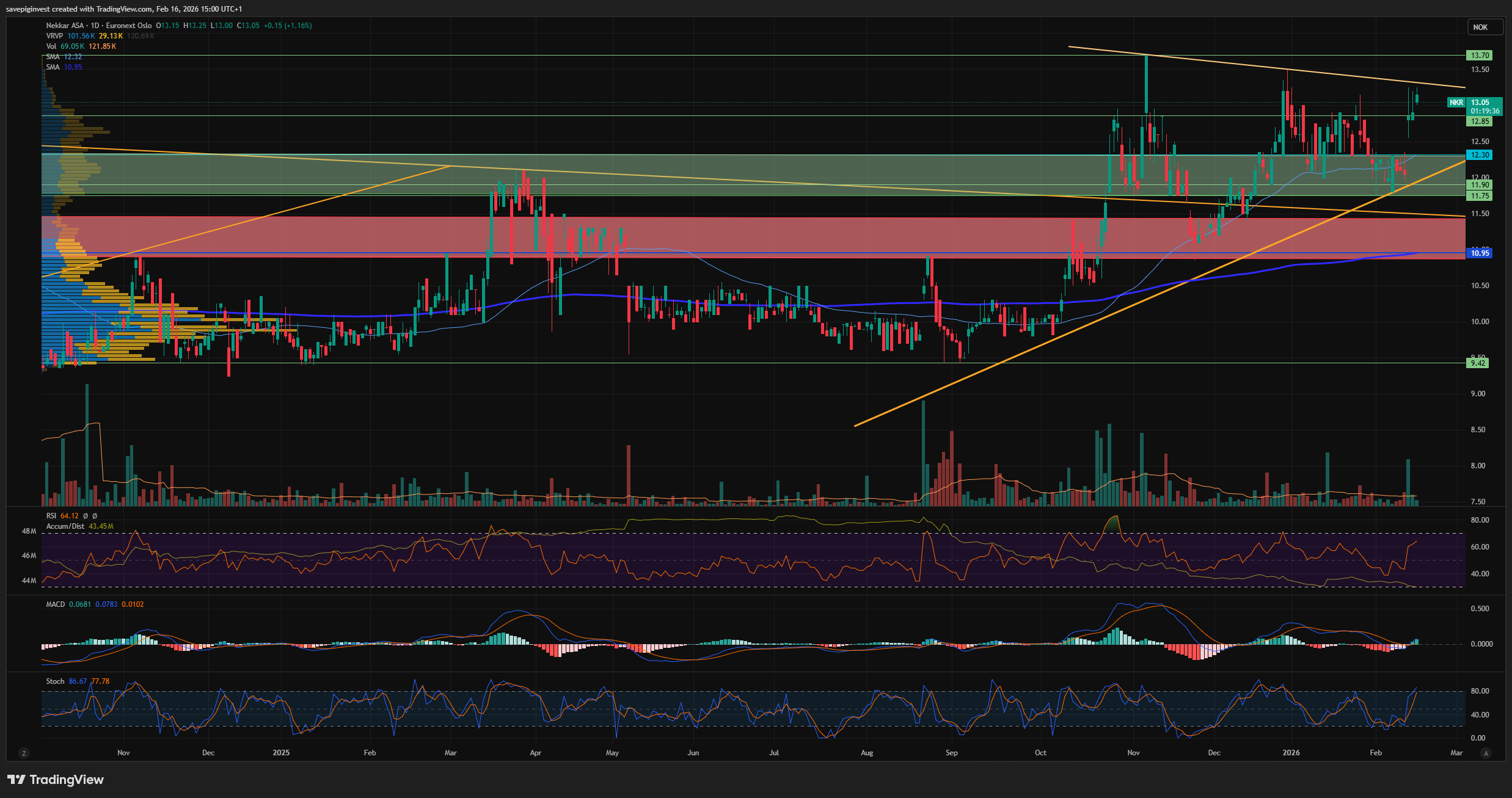Click the Stoch indicator label

coord(55,681)
